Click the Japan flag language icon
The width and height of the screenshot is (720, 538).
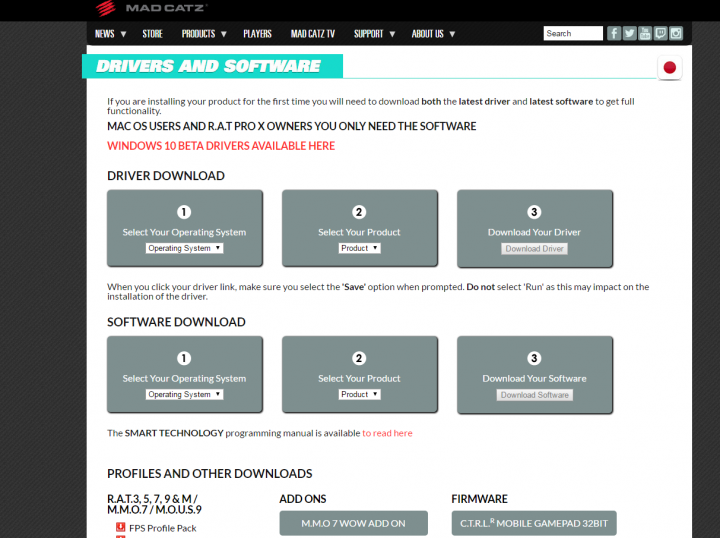tap(670, 68)
